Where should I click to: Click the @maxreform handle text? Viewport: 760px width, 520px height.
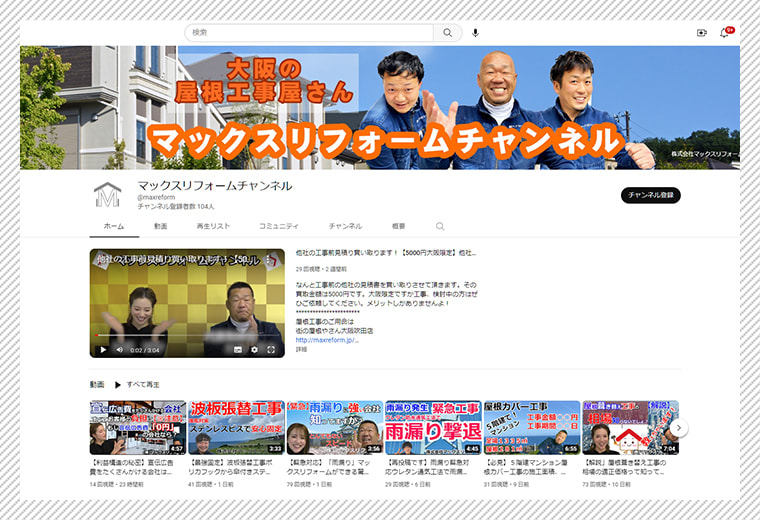click(x=156, y=197)
